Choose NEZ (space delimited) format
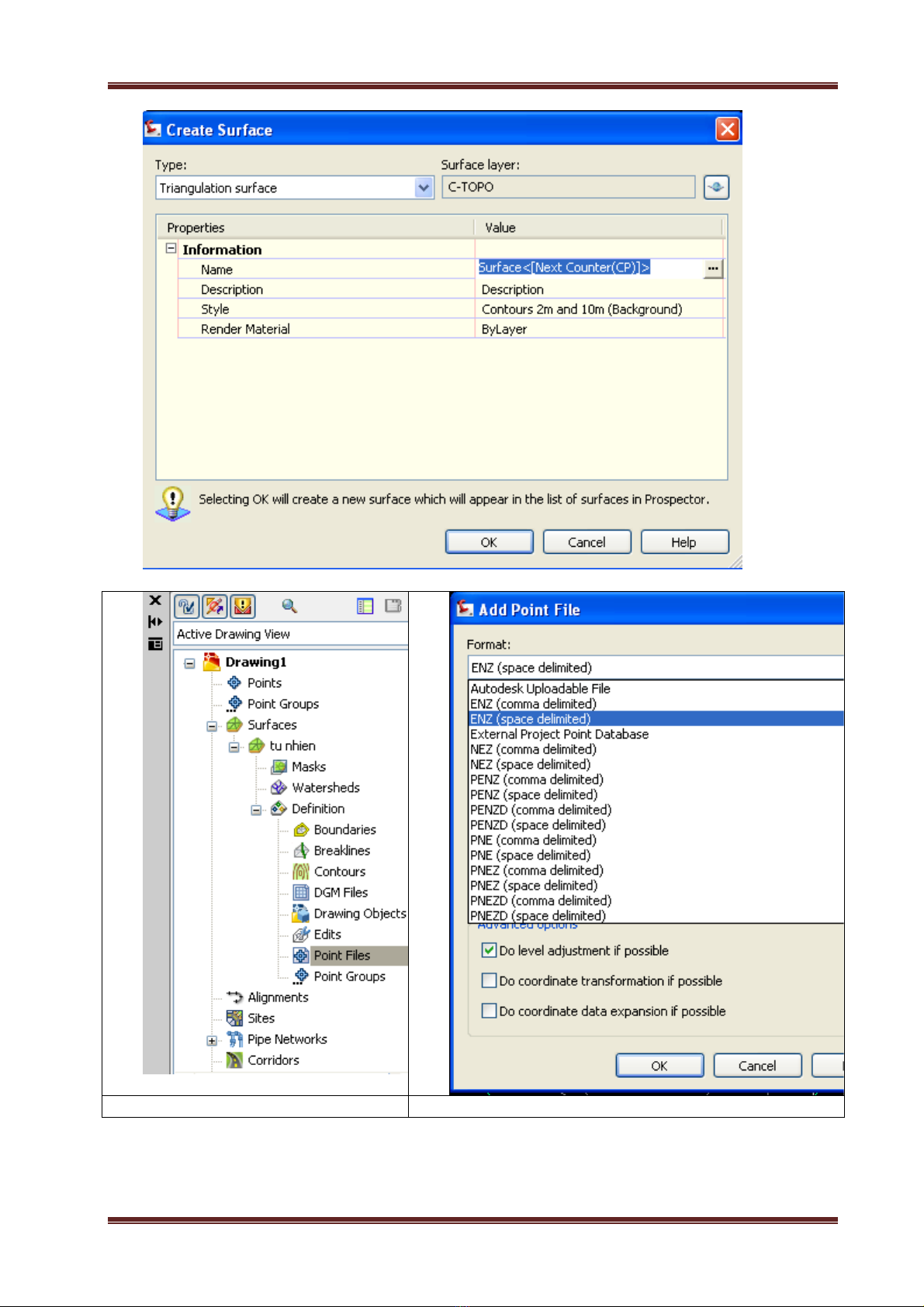The width and height of the screenshot is (924, 1307). pyautogui.click(x=656, y=764)
